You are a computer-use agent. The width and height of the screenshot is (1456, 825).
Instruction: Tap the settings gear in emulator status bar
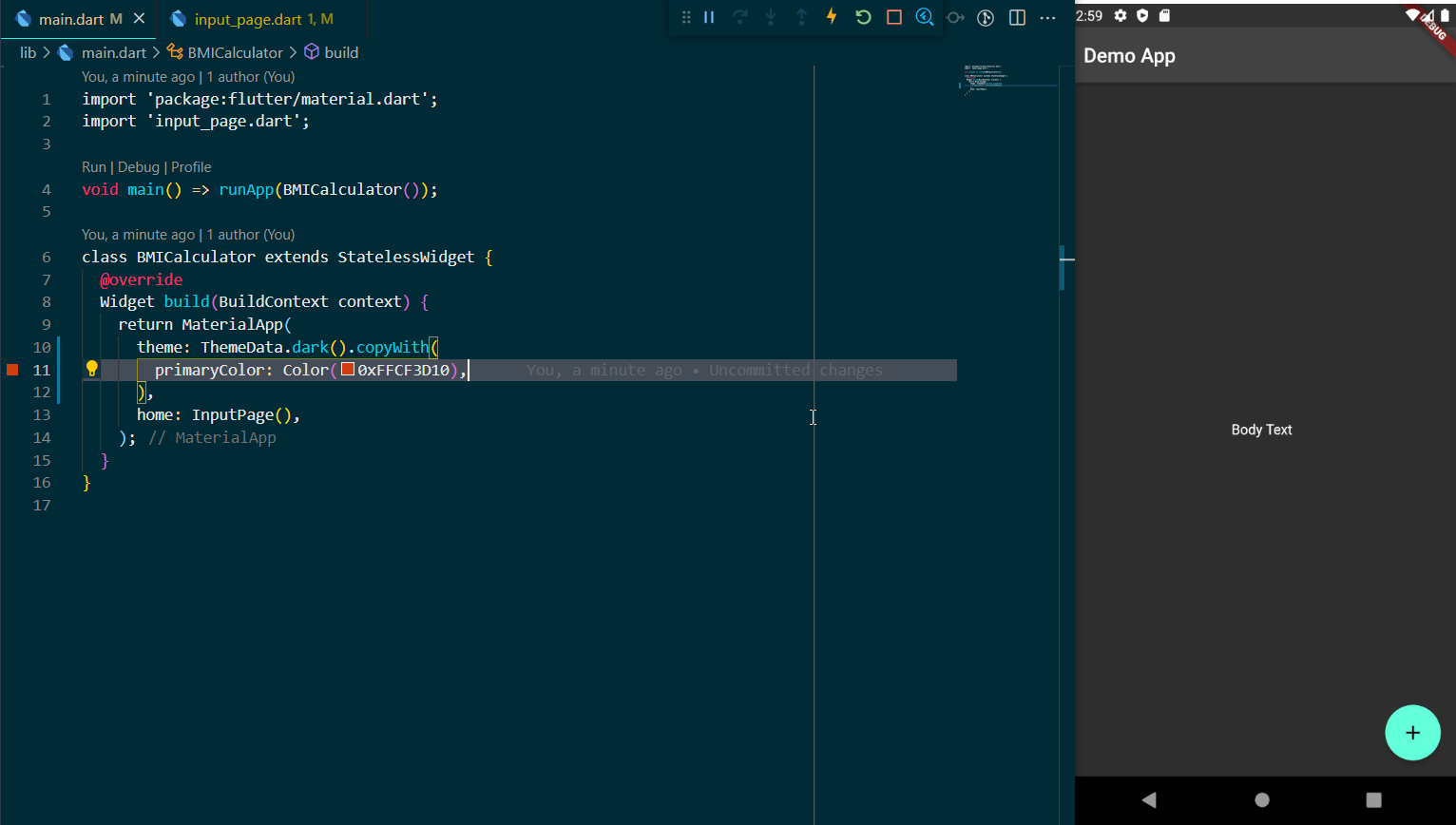click(1121, 15)
